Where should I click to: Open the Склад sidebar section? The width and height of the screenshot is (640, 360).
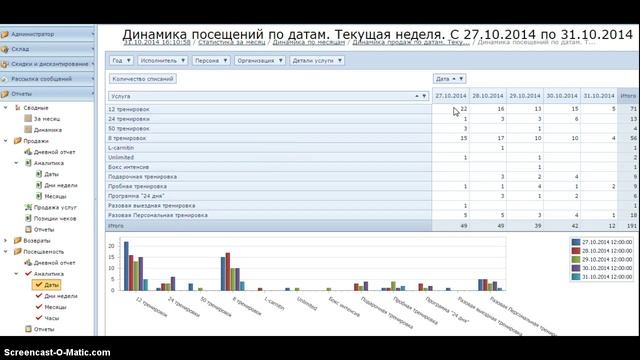[47, 49]
